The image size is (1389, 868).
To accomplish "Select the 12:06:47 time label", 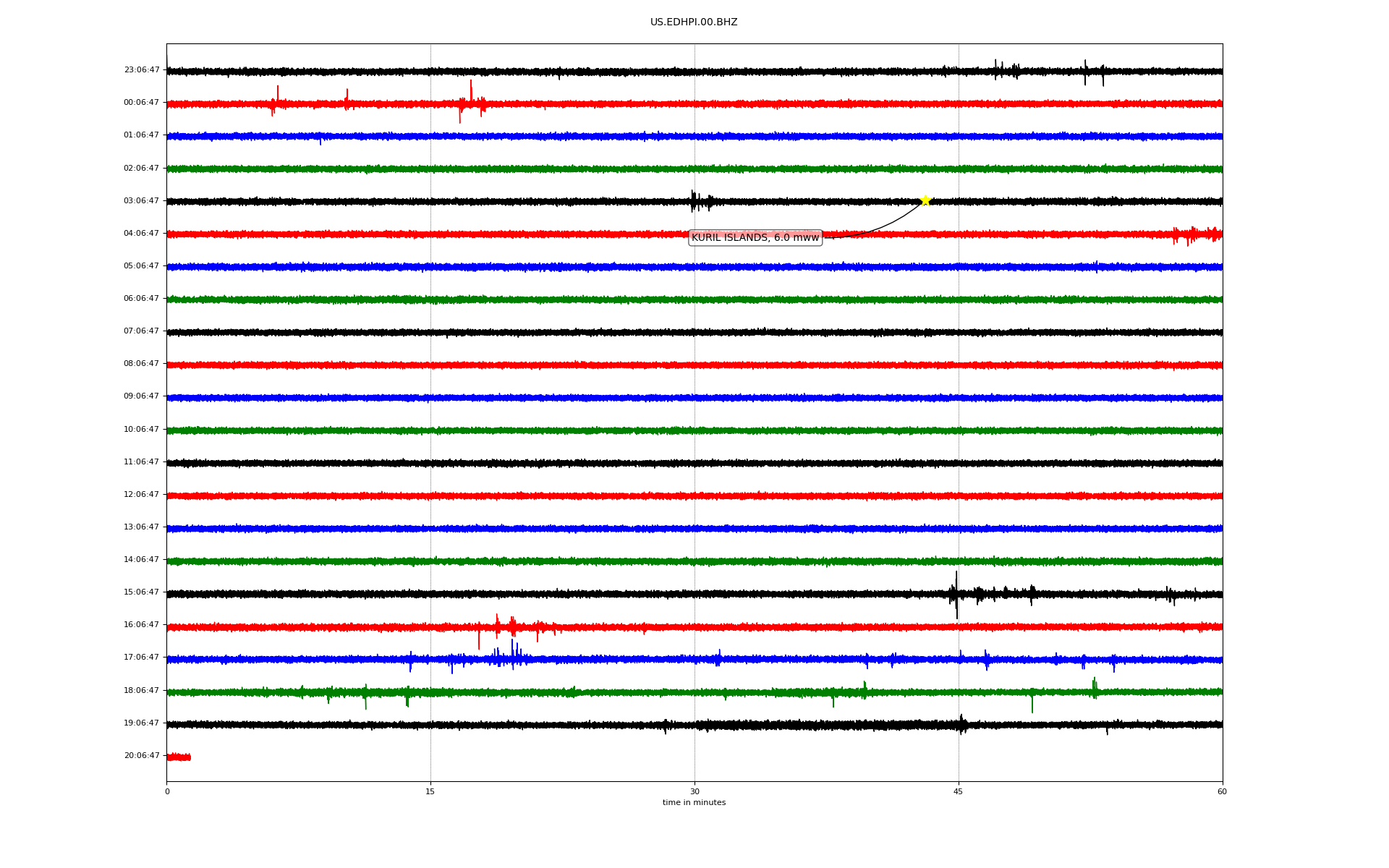I will pyautogui.click(x=142, y=495).
